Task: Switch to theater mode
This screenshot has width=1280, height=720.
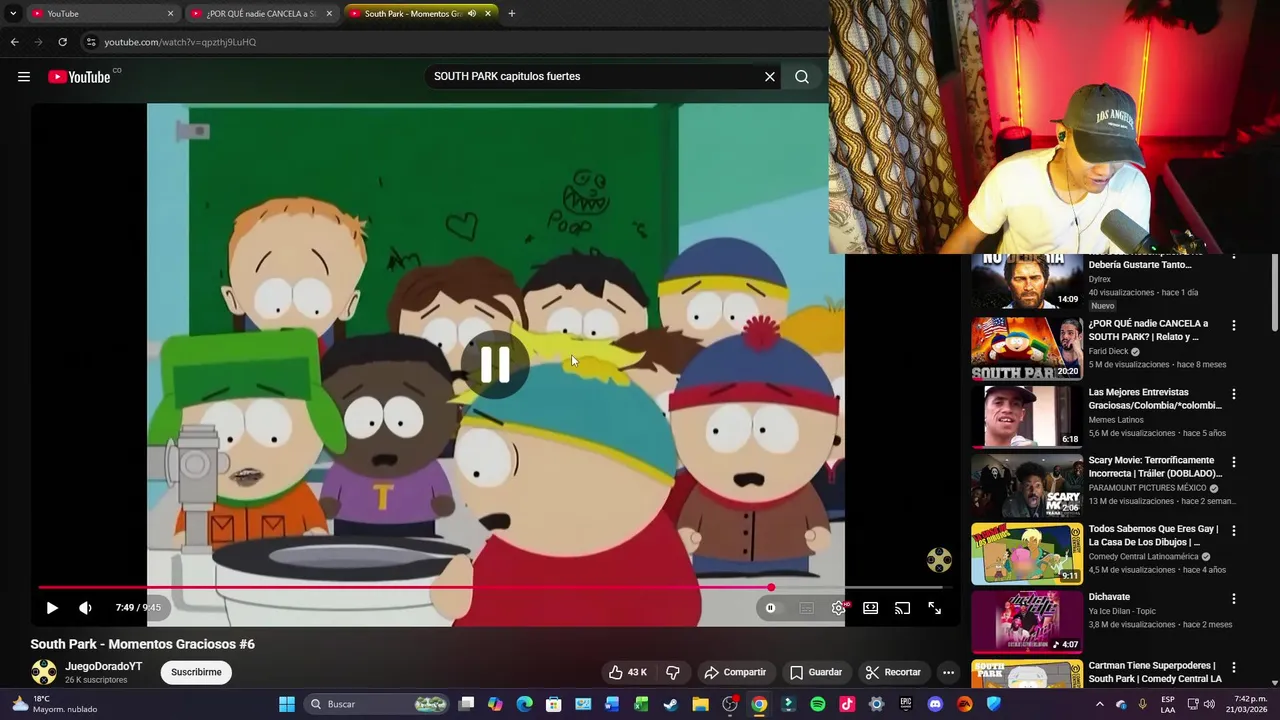Action: pos(871,608)
